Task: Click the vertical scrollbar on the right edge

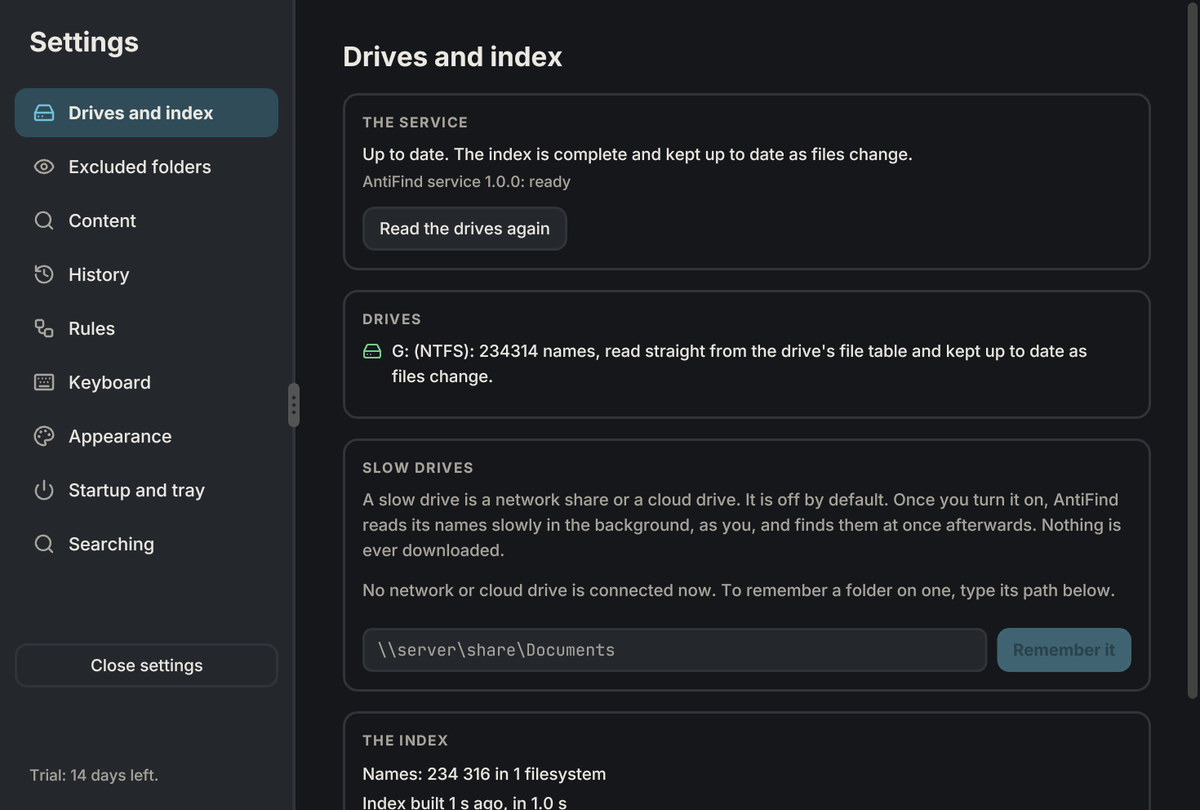Action: click(x=1191, y=350)
